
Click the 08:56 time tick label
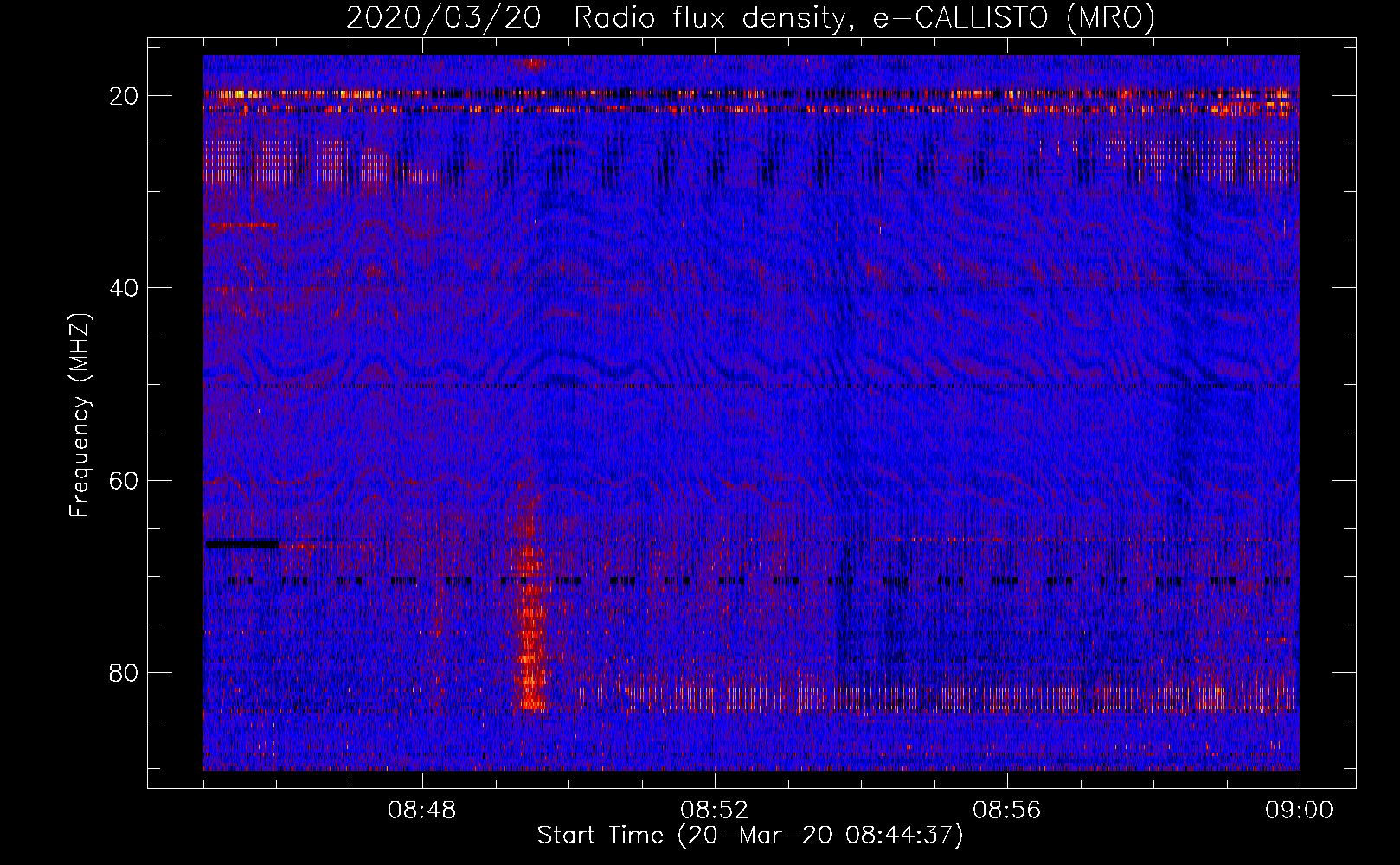click(1007, 811)
